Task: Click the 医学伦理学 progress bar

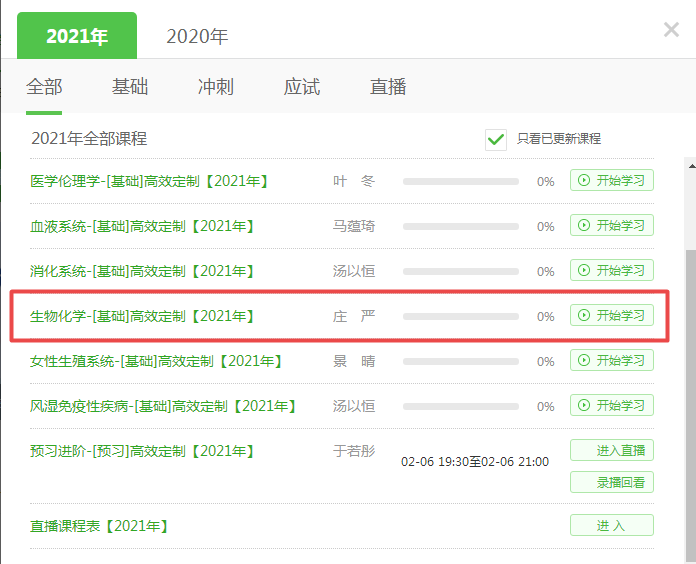Action: [460, 182]
